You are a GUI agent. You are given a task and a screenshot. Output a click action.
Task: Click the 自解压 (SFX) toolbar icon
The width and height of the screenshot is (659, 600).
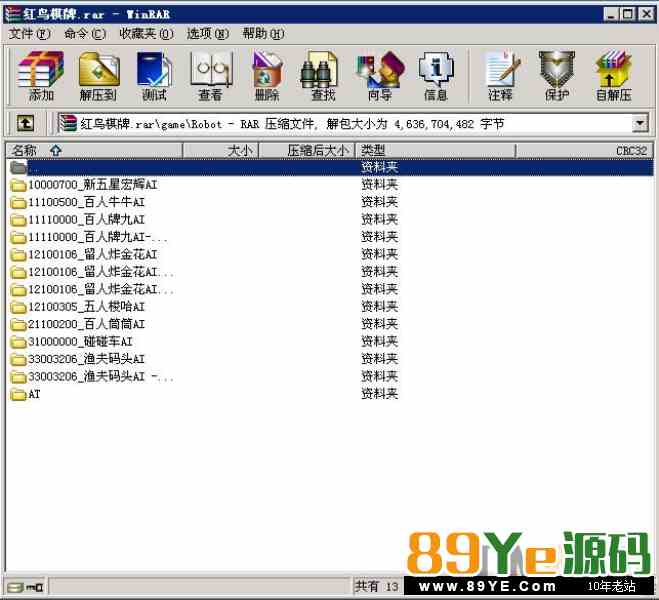click(x=613, y=76)
